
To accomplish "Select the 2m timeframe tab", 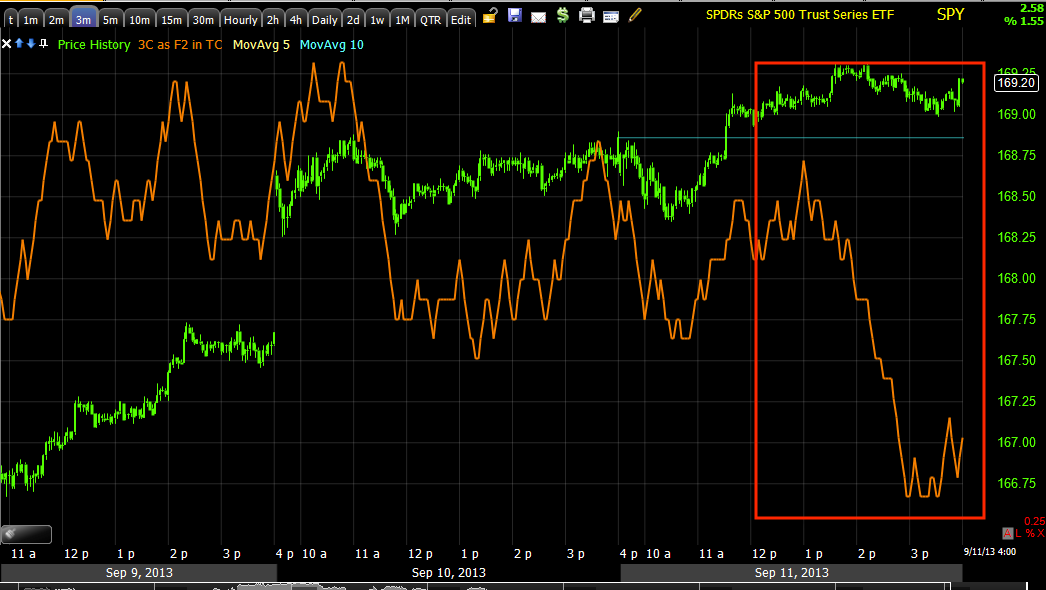I will (x=57, y=19).
